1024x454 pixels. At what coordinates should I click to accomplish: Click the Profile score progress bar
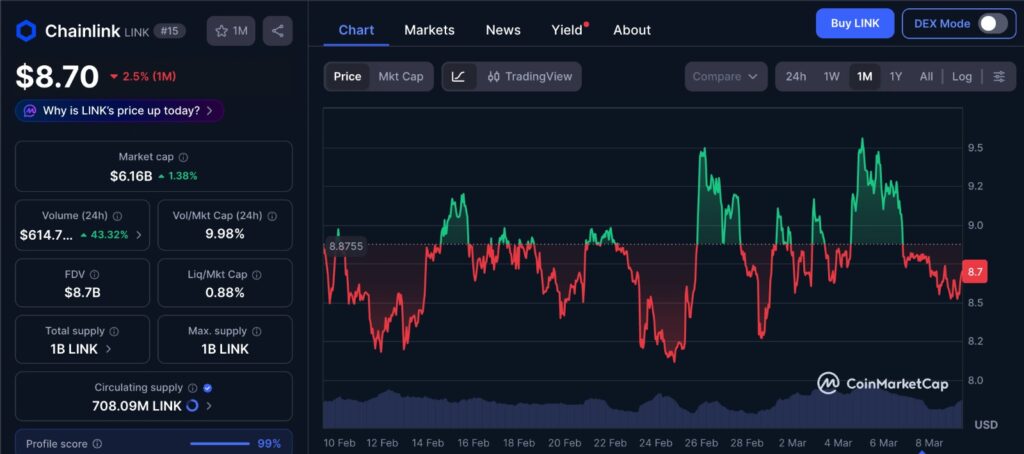tap(220, 444)
